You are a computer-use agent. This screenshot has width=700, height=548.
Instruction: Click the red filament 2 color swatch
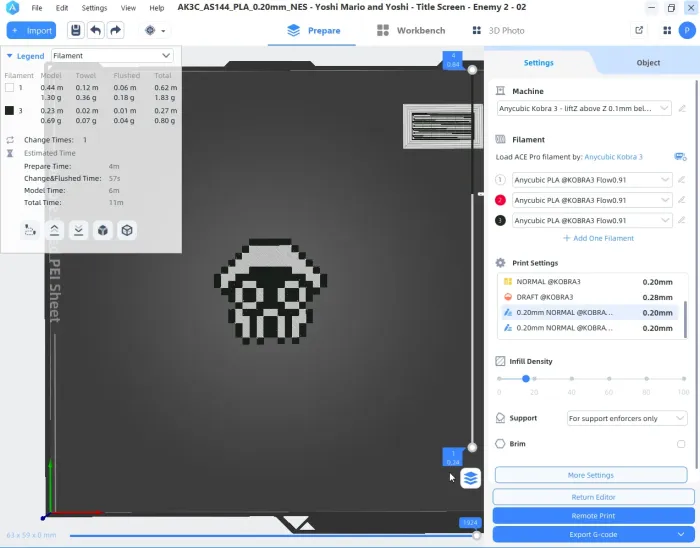(500, 200)
